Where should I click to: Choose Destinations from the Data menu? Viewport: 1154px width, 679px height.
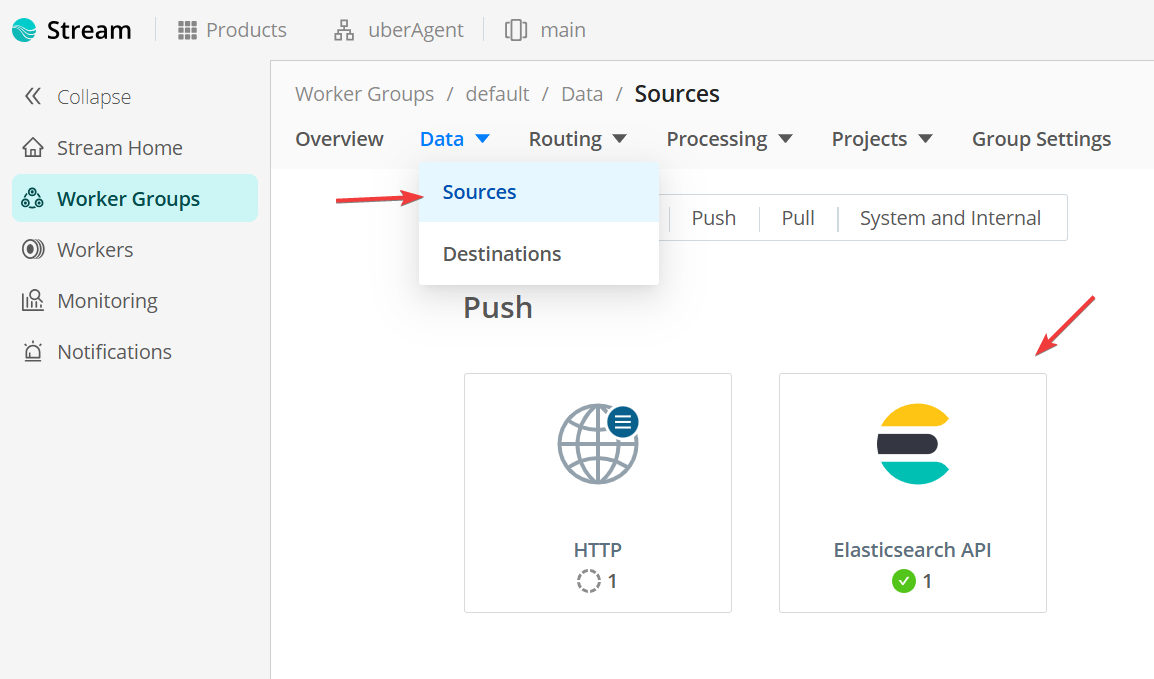502,254
